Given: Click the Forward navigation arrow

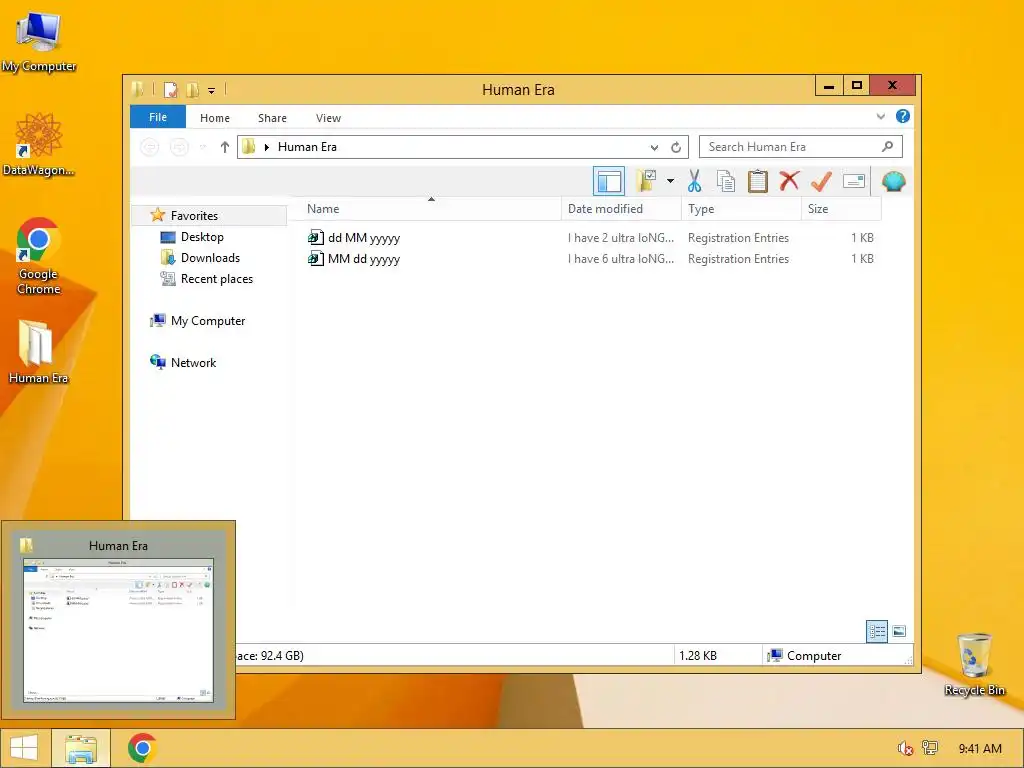Looking at the screenshot, I should tap(178, 147).
